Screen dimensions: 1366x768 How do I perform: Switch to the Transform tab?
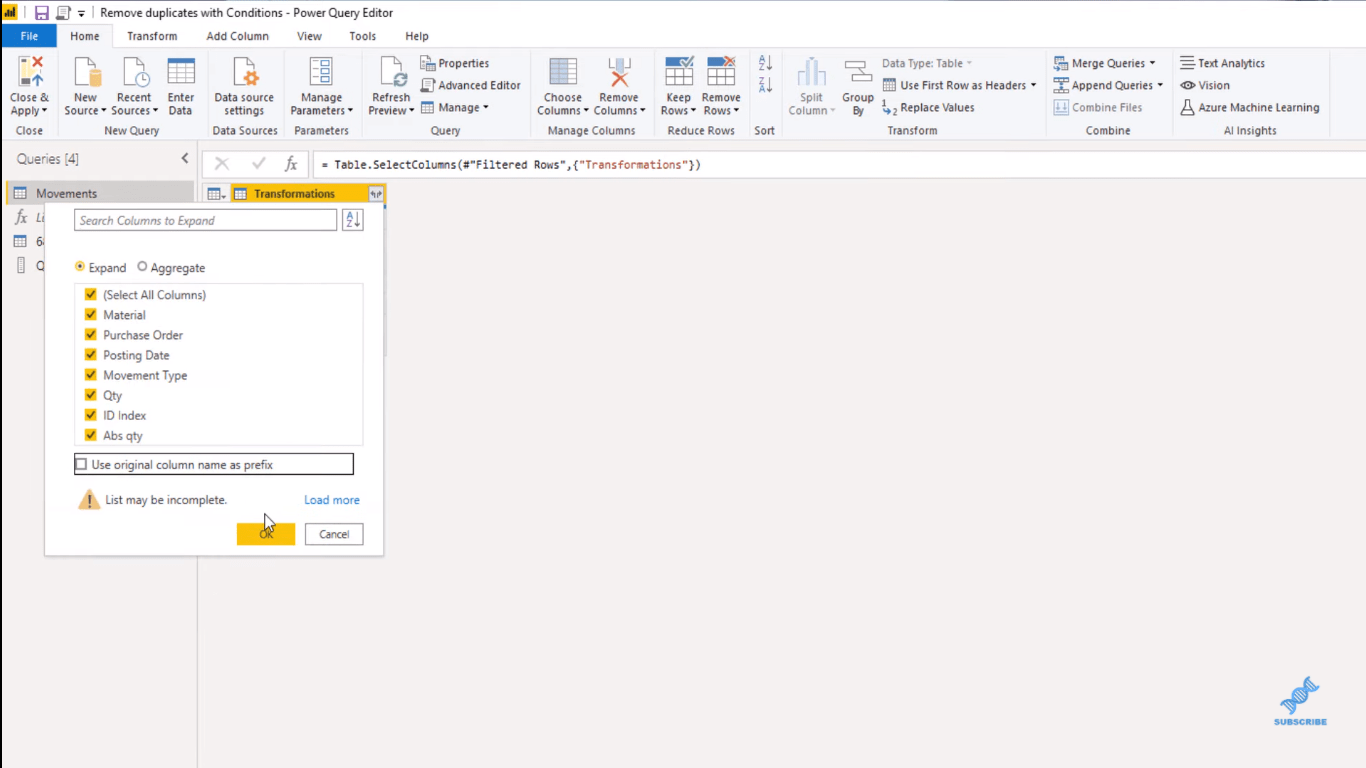tap(152, 36)
